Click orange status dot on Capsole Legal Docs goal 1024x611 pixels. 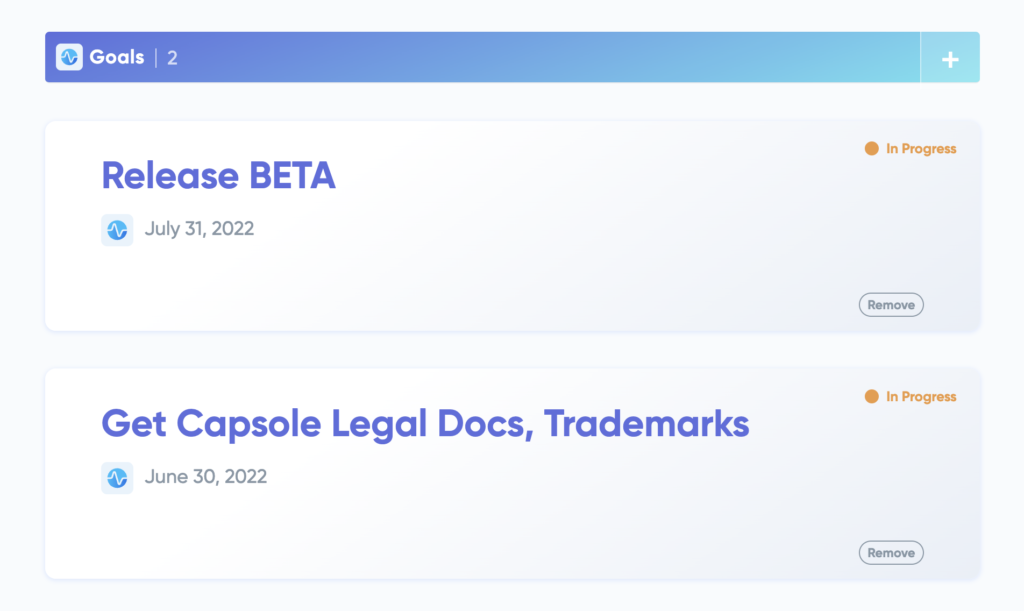pos(871,397)
